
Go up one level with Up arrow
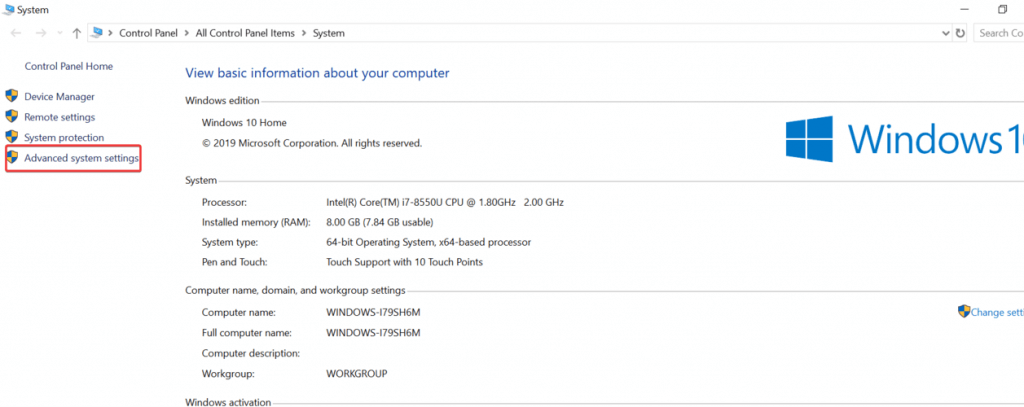click(76, 33)
